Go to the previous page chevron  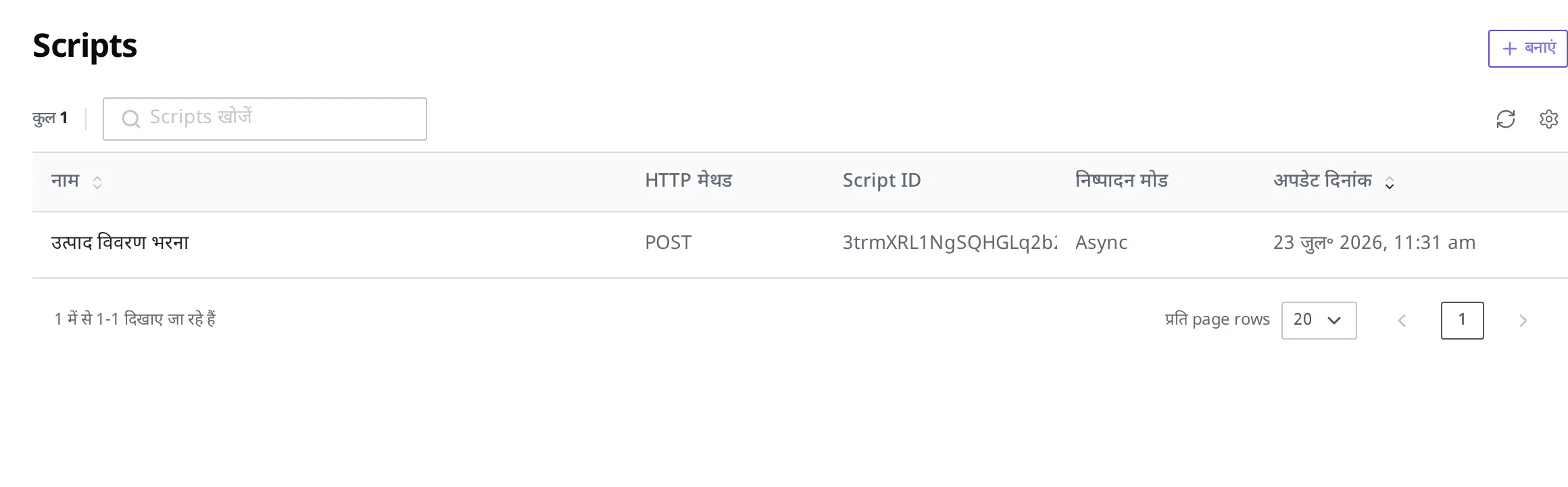[x=1402, y=321]
